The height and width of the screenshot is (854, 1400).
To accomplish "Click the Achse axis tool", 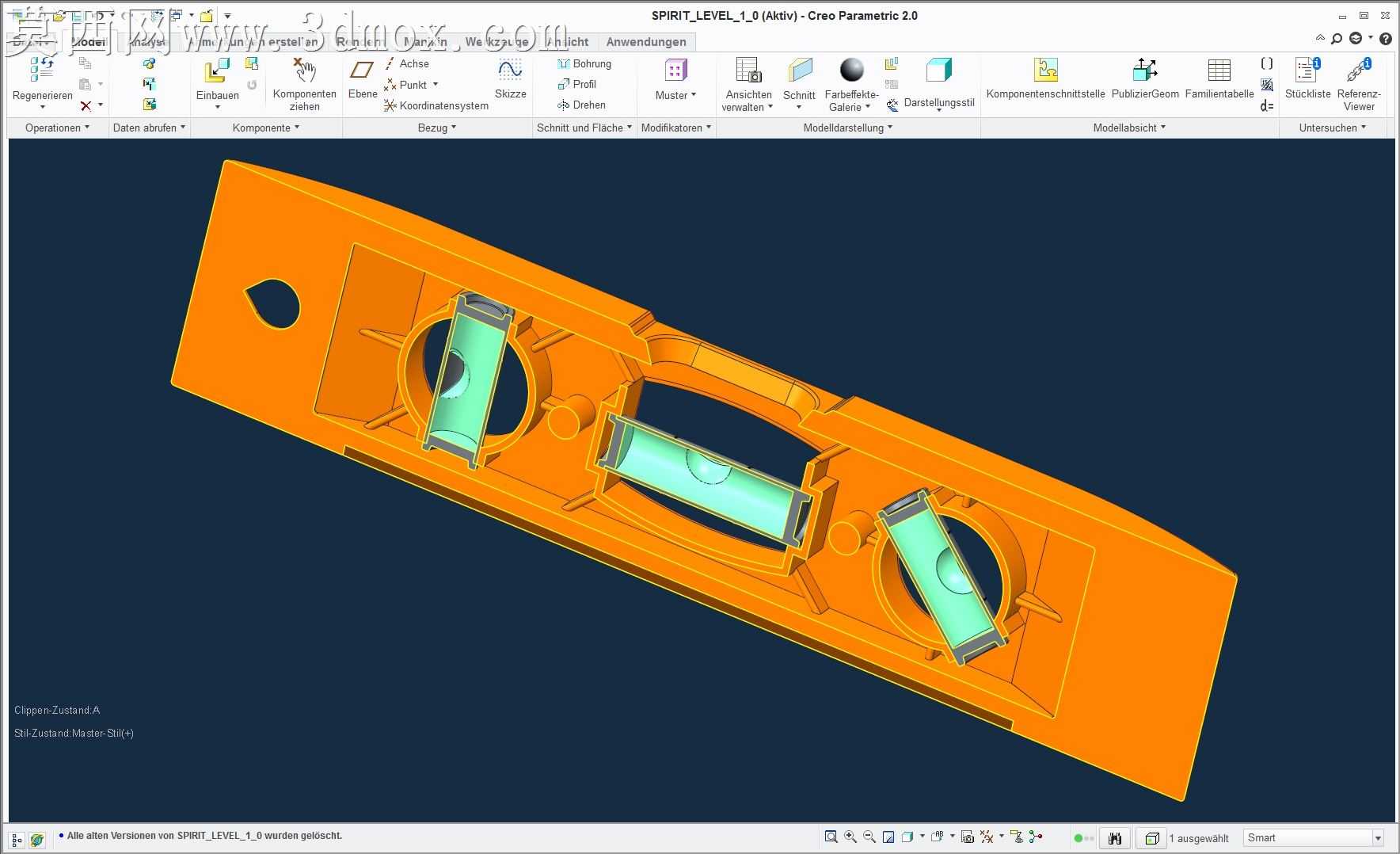I will (407, 63).
